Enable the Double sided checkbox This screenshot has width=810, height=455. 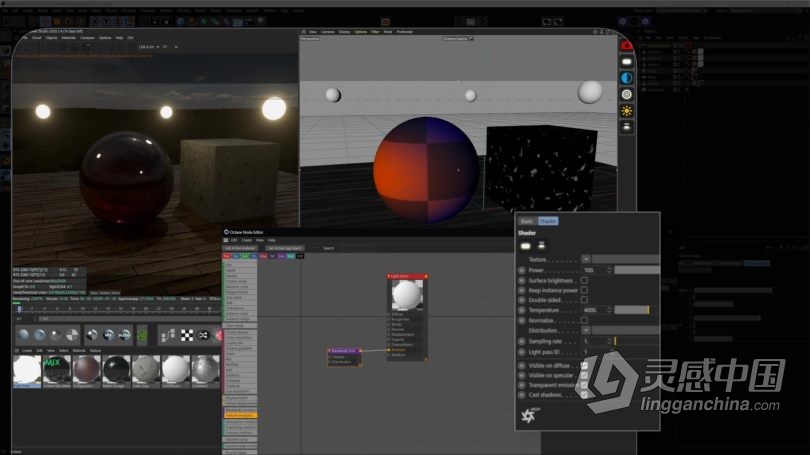(x=584, y=300)
